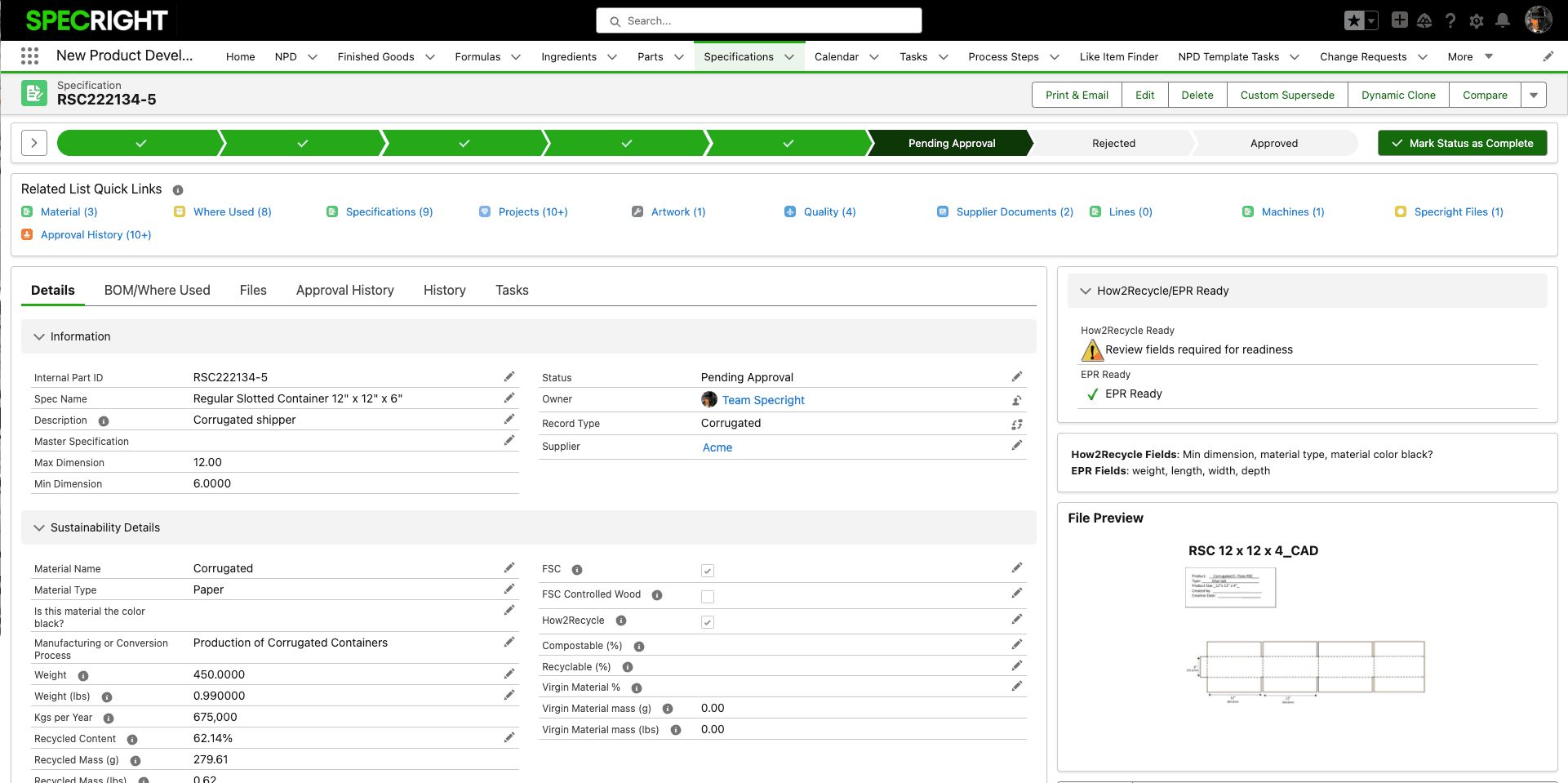1568x783 pixels.
Task: Change the Owner icon
Action: (1017, 400)
